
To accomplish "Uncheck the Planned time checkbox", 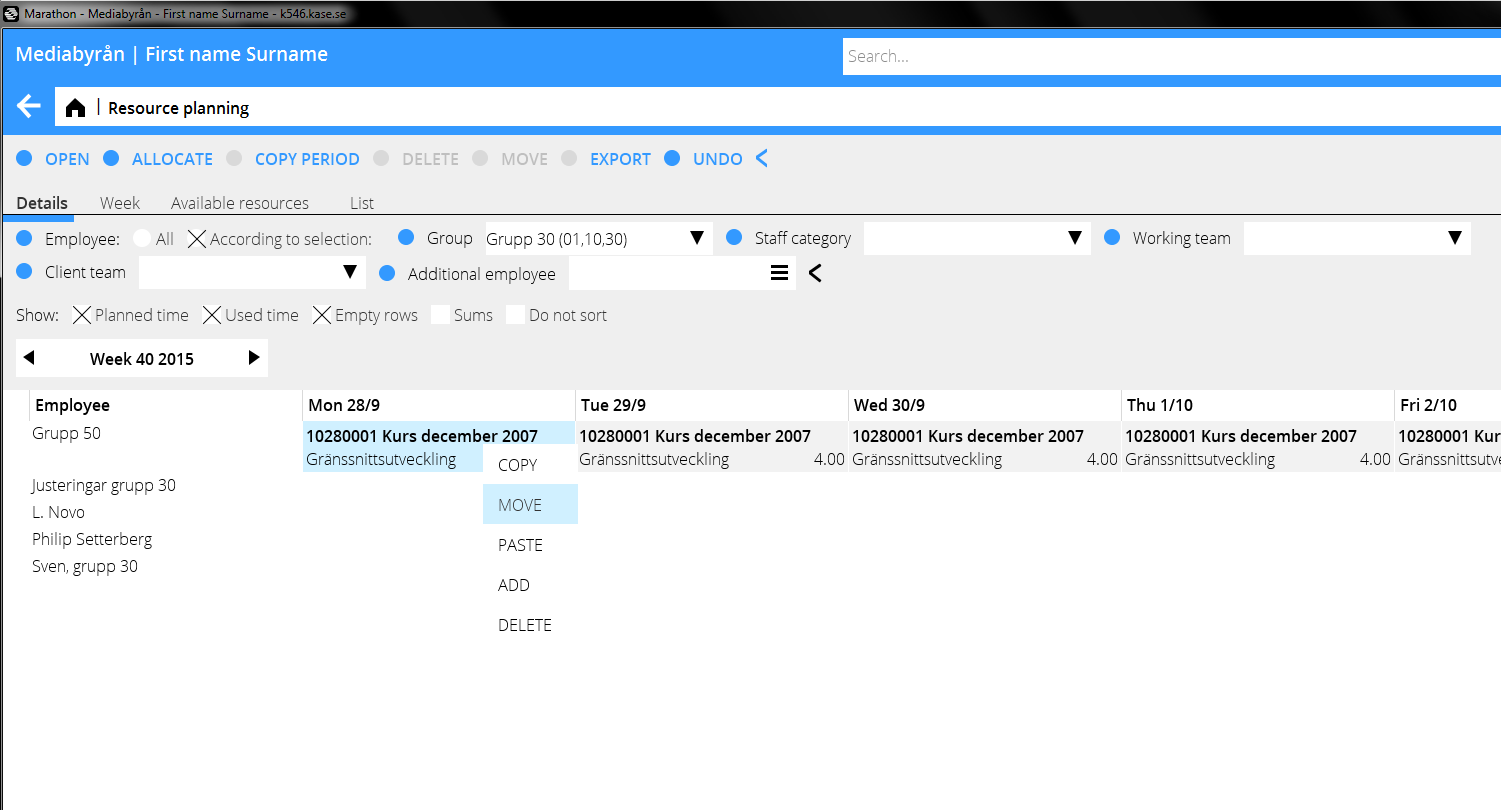I will click(82, 315).
